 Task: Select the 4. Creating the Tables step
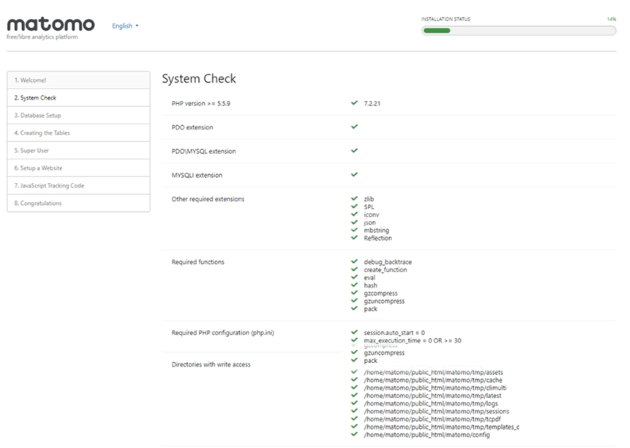(79, 133)
